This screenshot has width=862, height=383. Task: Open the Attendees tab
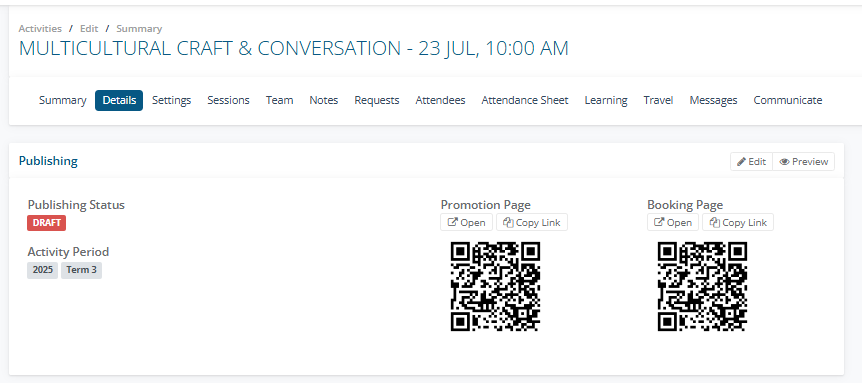(x=440, y=101)
